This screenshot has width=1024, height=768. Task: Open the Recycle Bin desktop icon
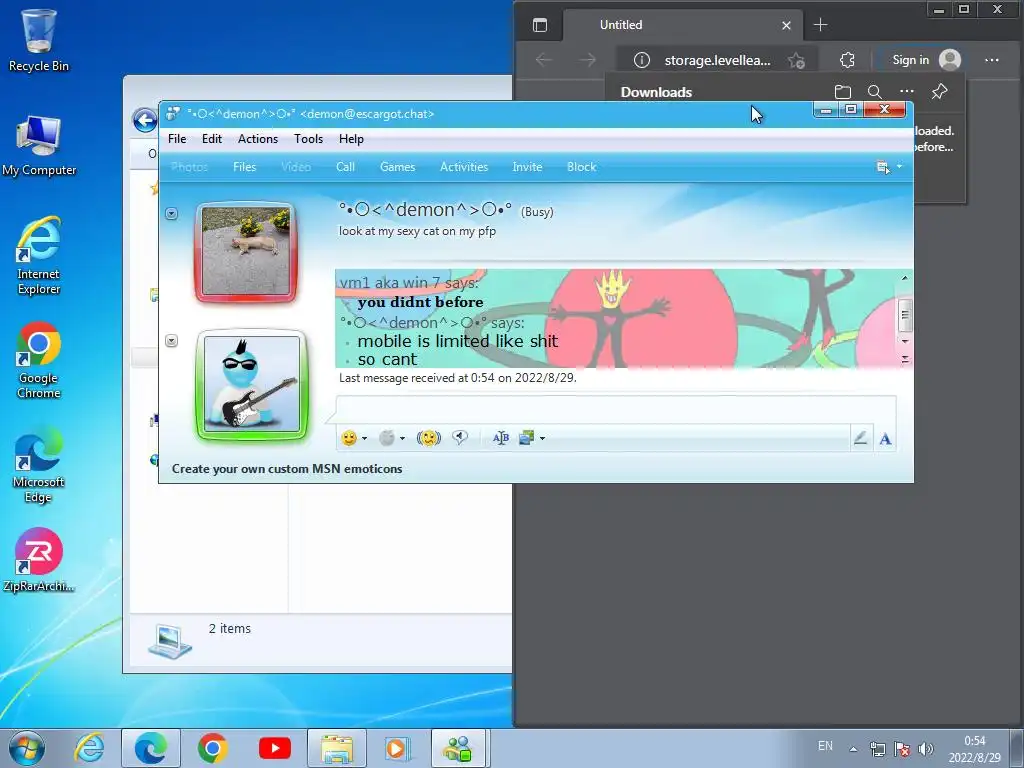(x=39, y=40)
